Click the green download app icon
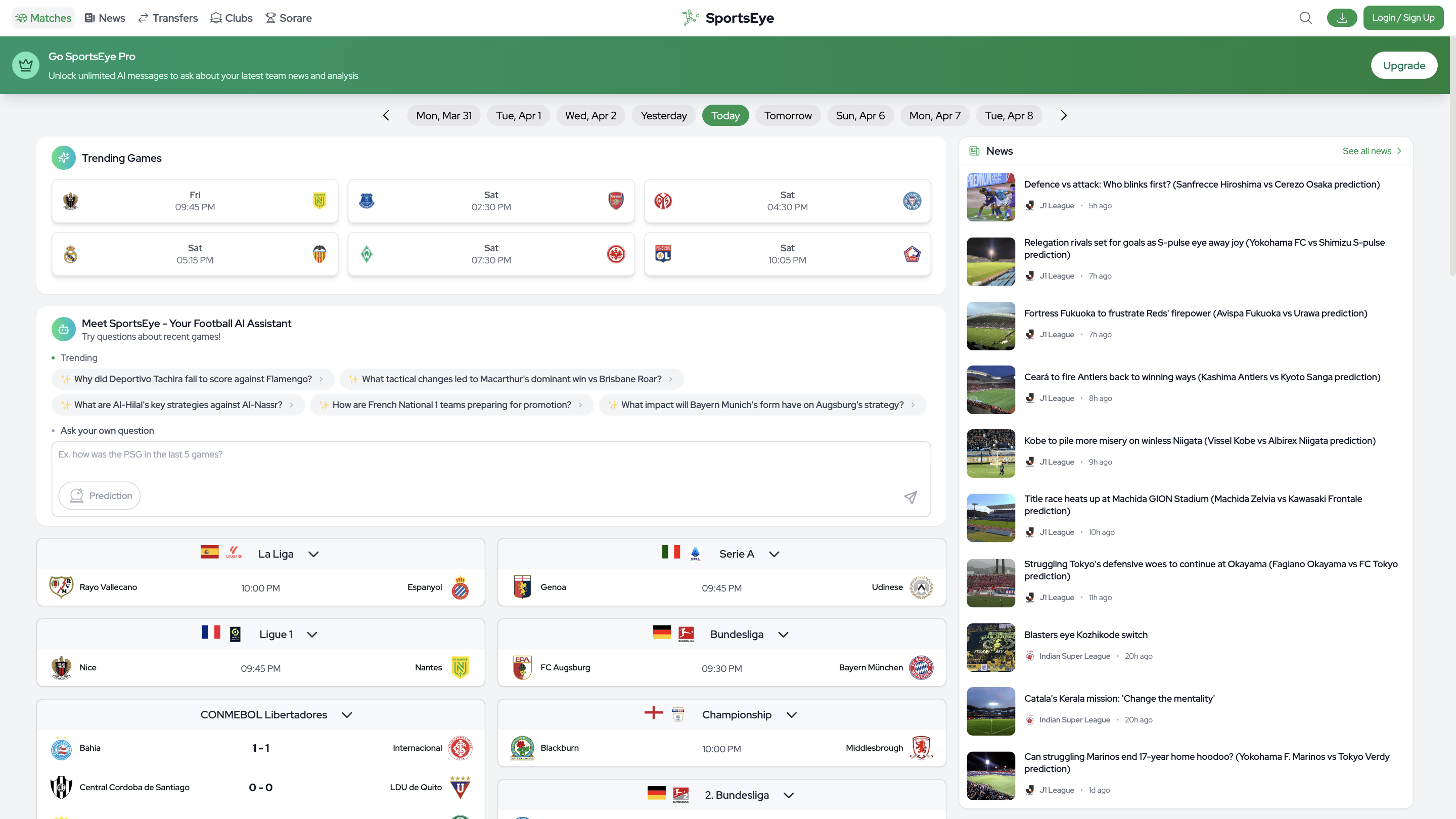 tap(1342, 18)
